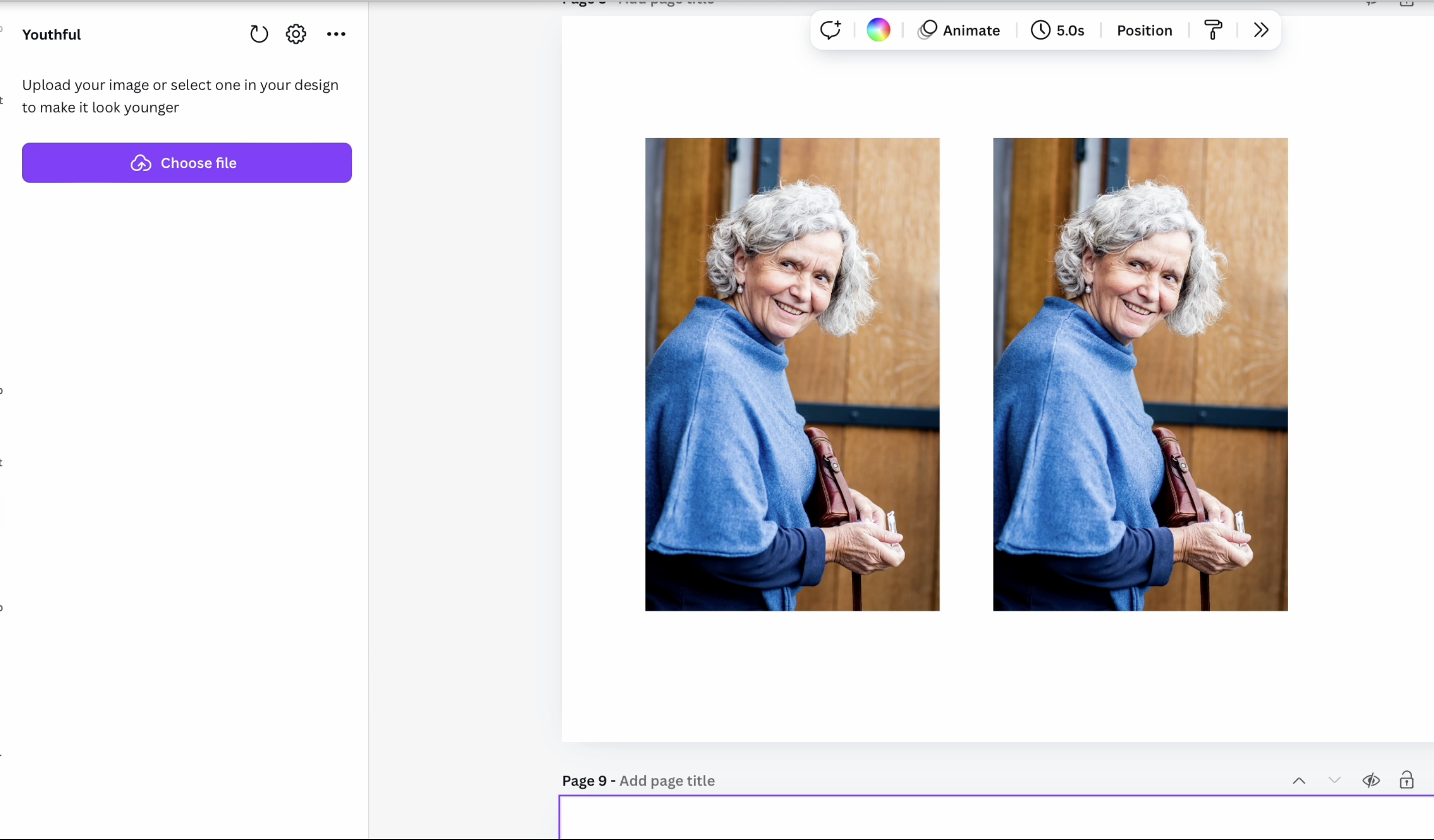Open the three-dot more options menu
The width and height of the screenshot is (1434, 840).
[x=336, y=34]
